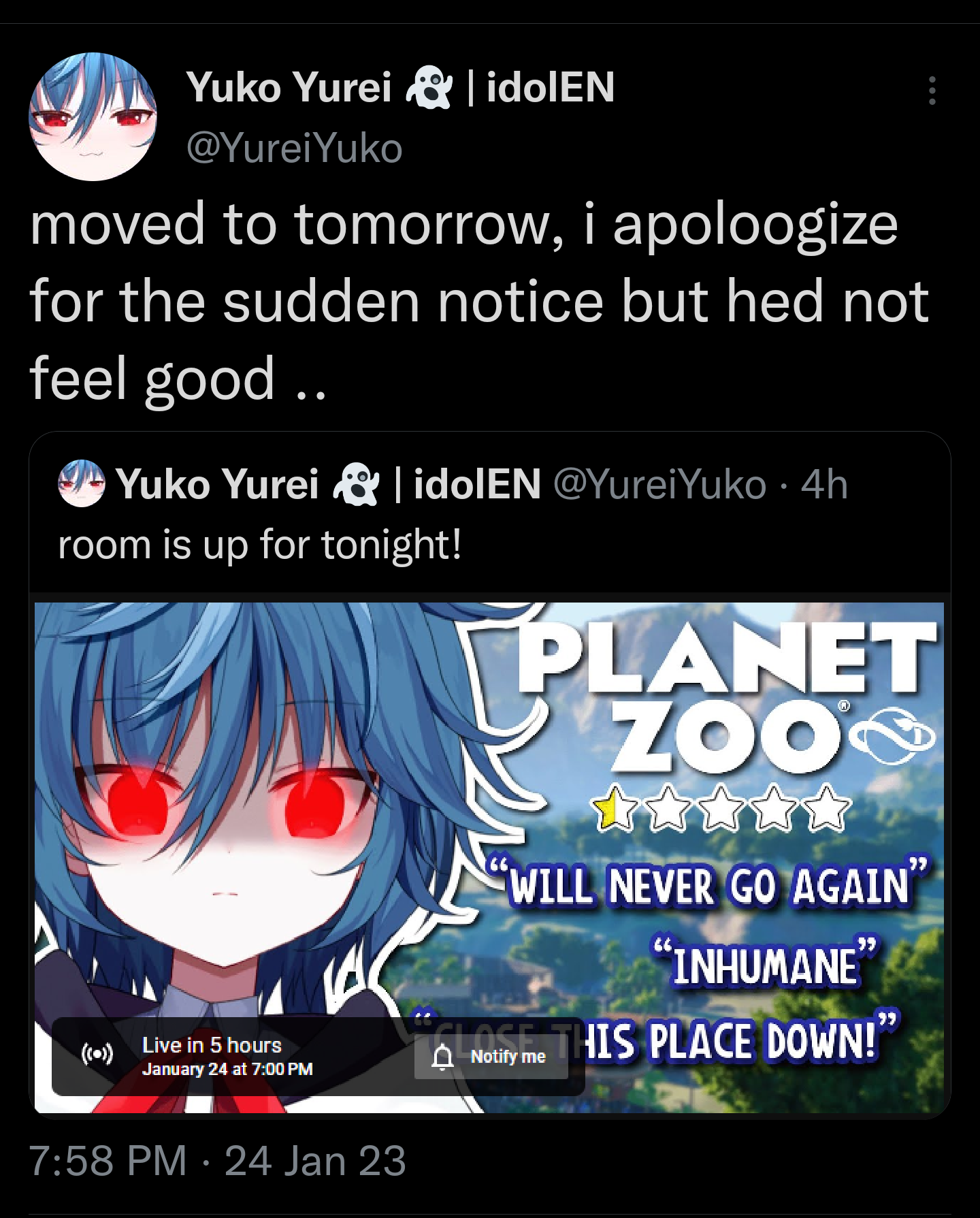Open quoted tweet text 'room is up for tonight!'

click(x=260, y=545)
